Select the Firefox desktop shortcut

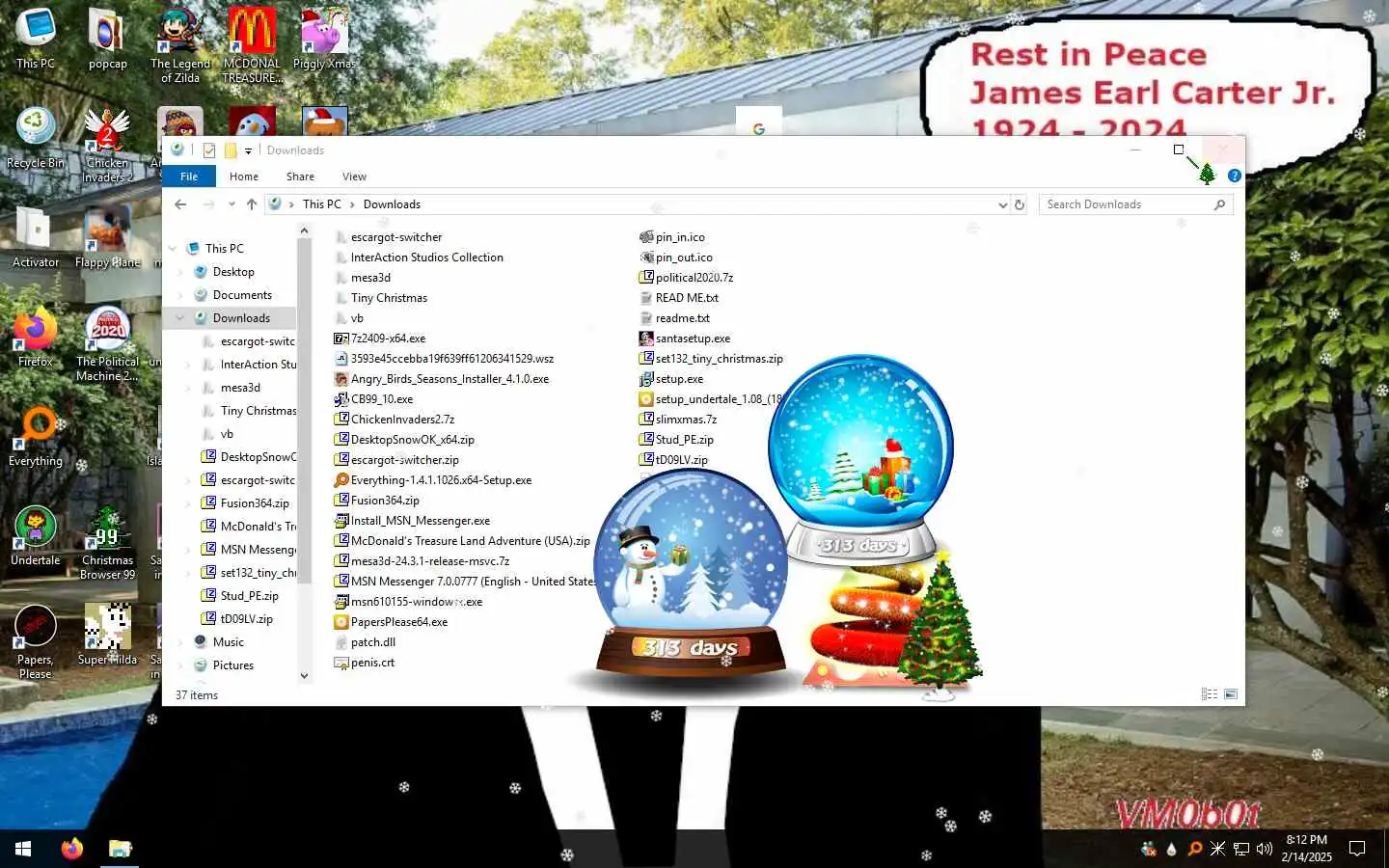tap(36, 337)
